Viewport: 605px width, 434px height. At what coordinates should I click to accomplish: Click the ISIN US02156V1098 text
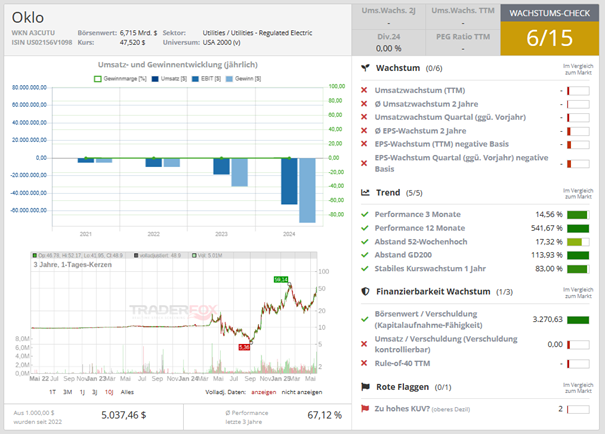click(42, 42)
